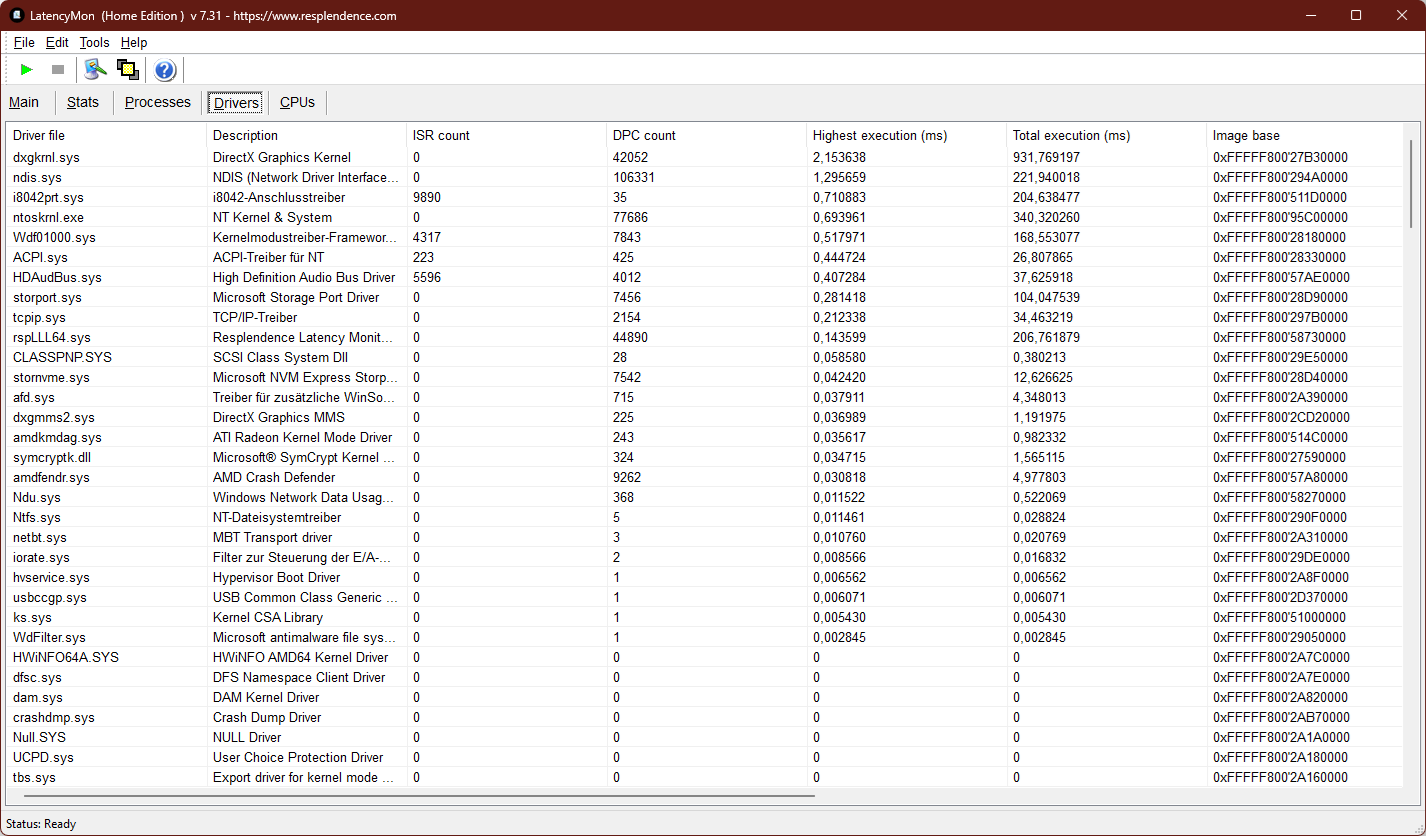1426x836 pixels.
Task: Go to the Stats tab
Action: [x=83, y=102]
